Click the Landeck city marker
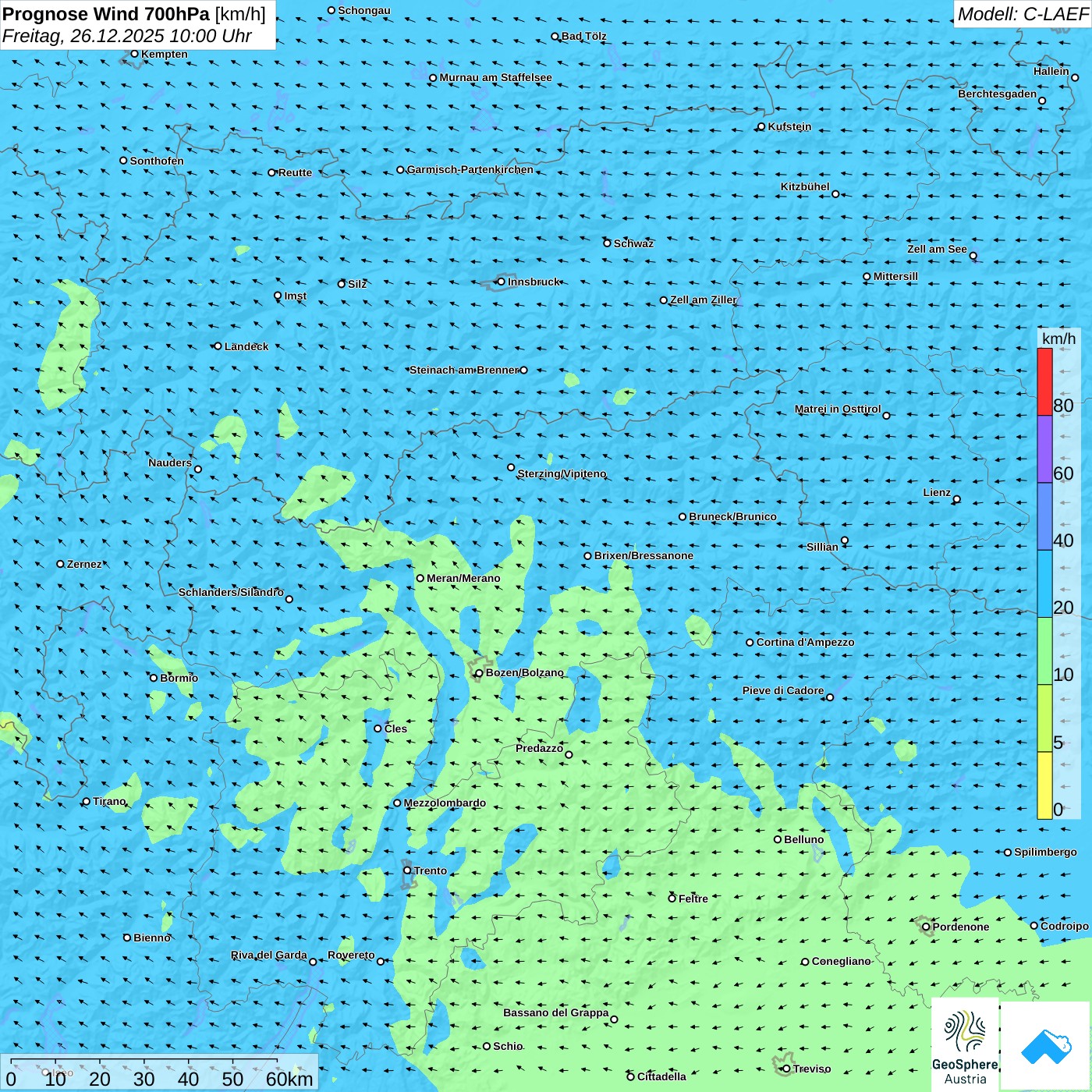 [x=218, y=346]
